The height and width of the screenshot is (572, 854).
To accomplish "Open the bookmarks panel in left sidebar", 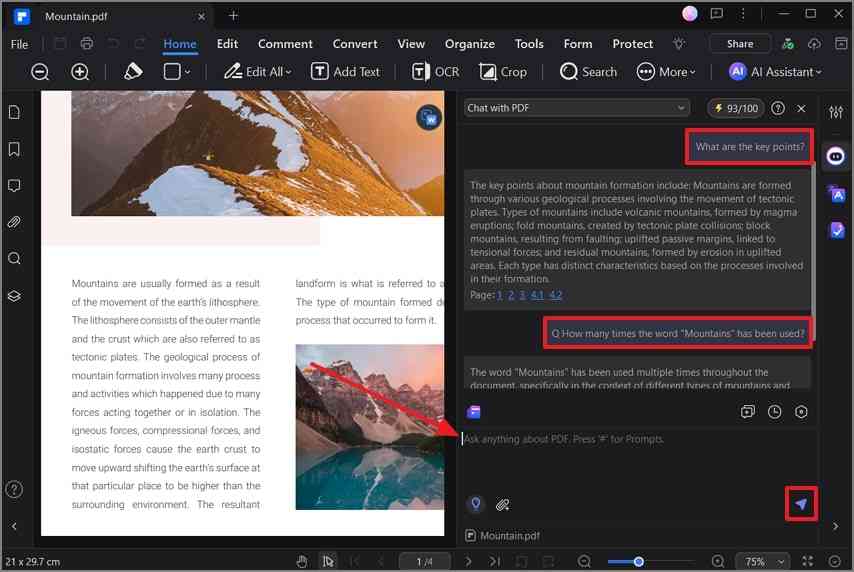I will pyautogui.click(x=14, y=149).
